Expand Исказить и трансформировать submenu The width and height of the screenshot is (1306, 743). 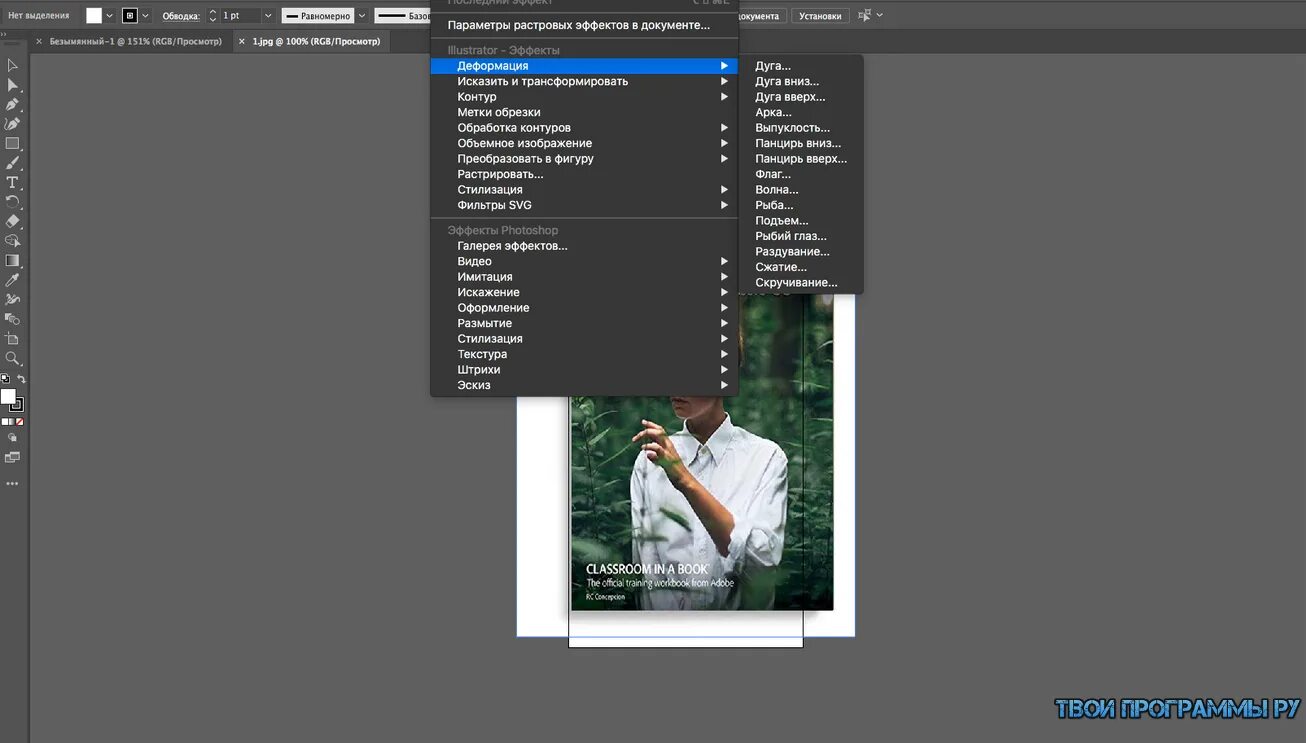(x=584, y=81)
